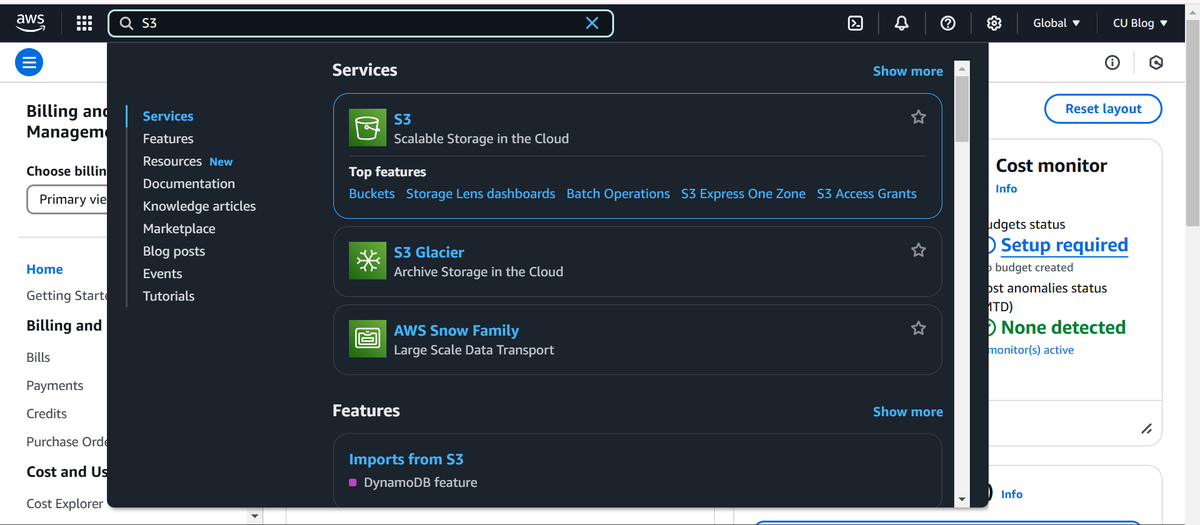Open the S3 Glacier service link
Image resolution: width=1200 pixels, height=525 pixels.
(x=429, y=252)
